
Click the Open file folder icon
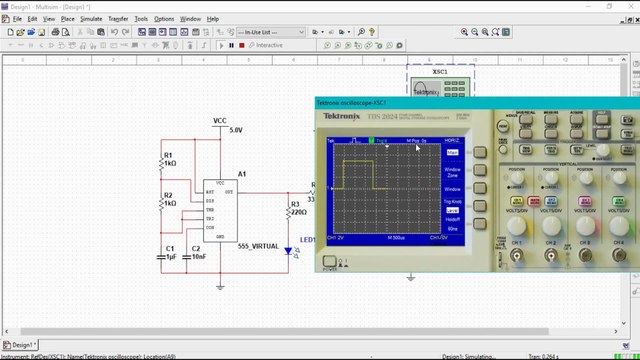click(x=20, y=32)
